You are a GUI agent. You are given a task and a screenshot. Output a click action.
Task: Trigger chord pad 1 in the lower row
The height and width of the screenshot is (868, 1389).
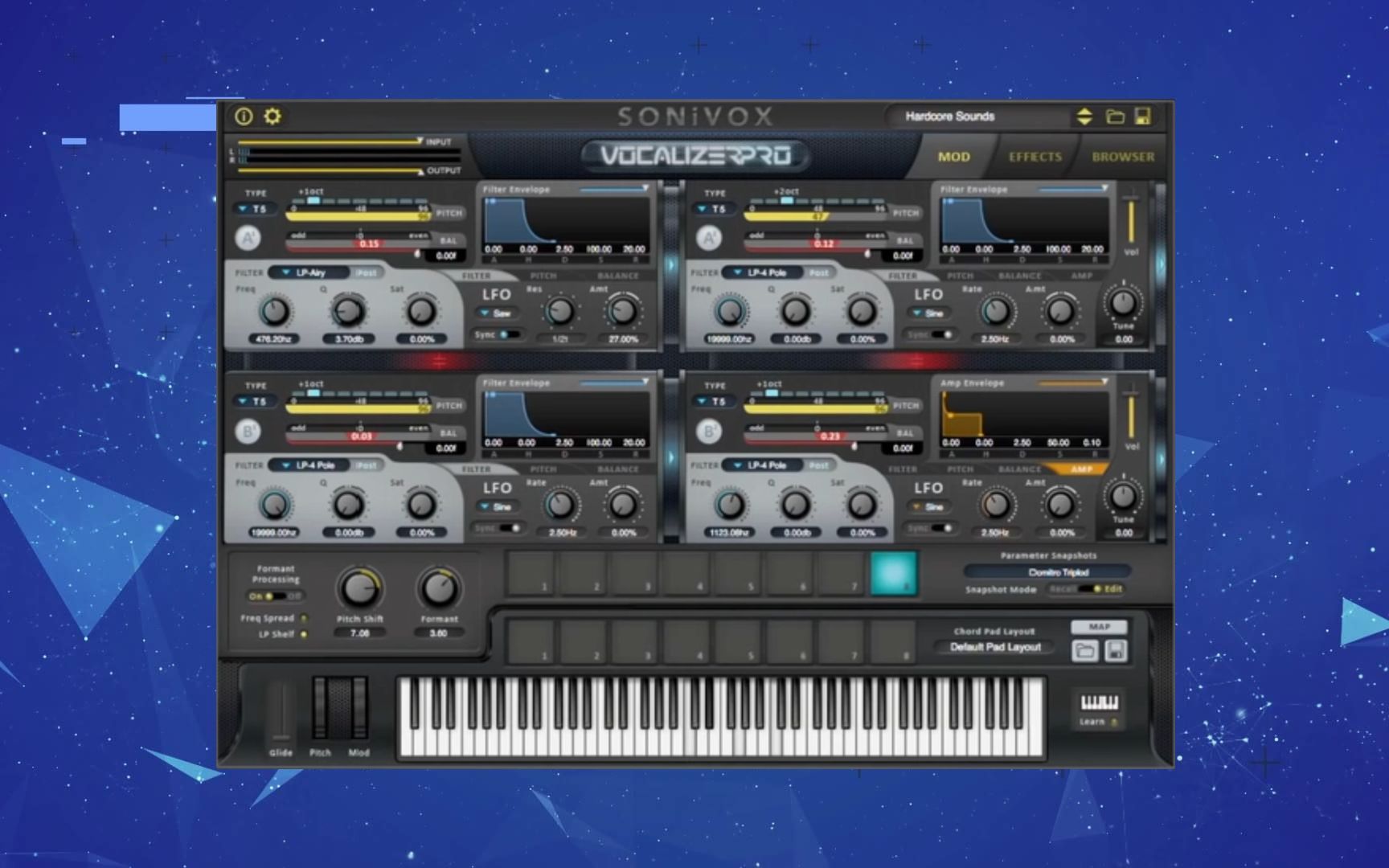pyautogui.click(x=531, y=641)
